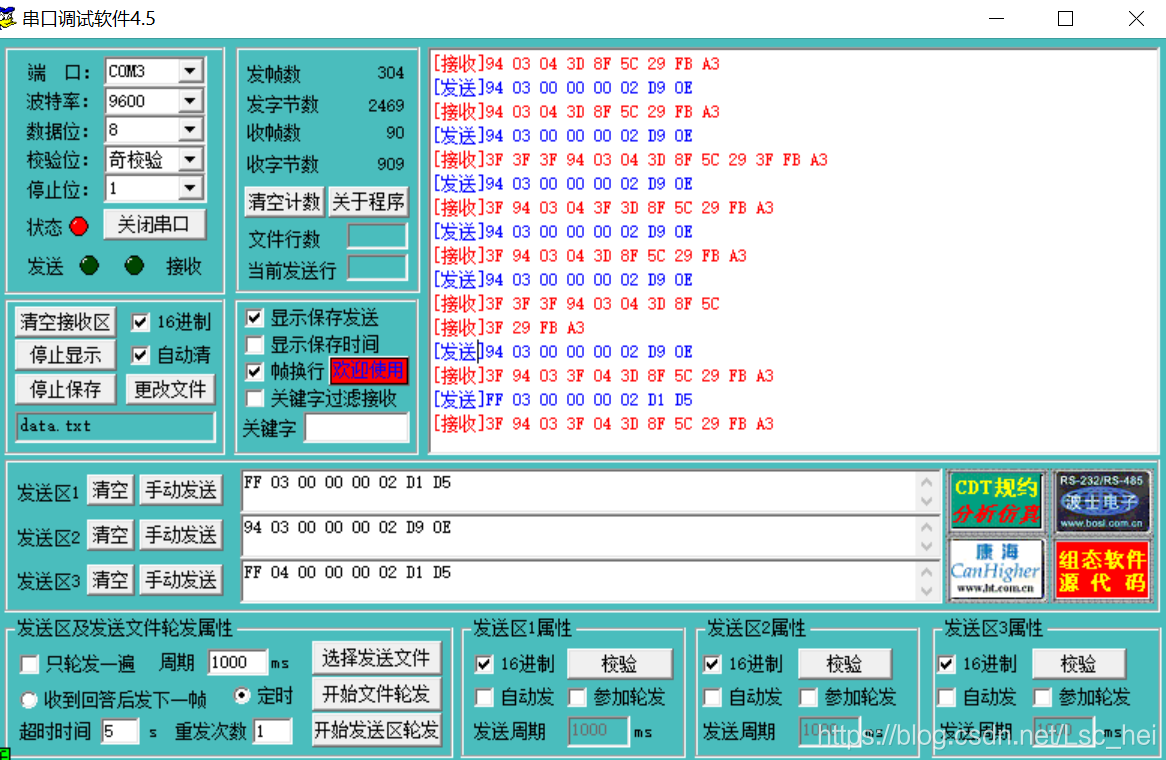Click the green 接收 receive light
The width and height of the screenshot is (1166, 760).
135,267
